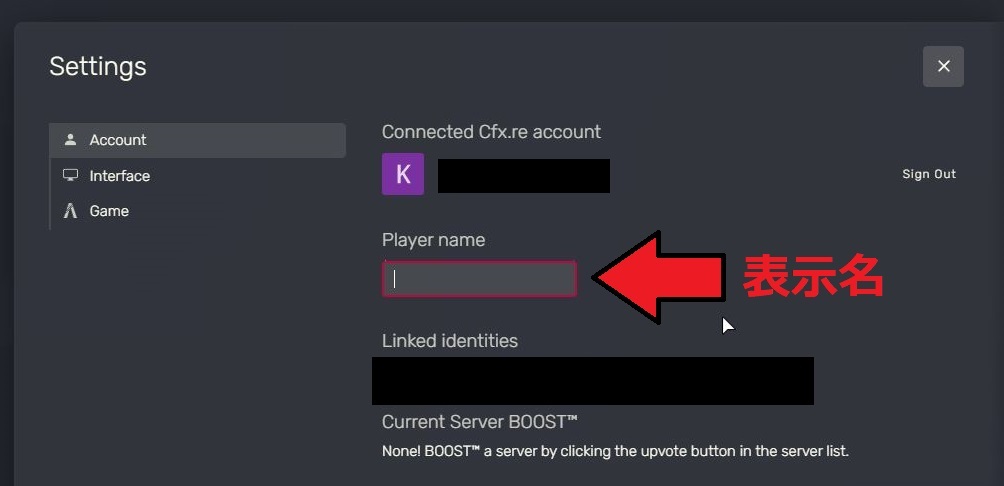Viewport: 1004px width, 486px height.
Task: Click the Linked identities heading
Action: point(450,341)
